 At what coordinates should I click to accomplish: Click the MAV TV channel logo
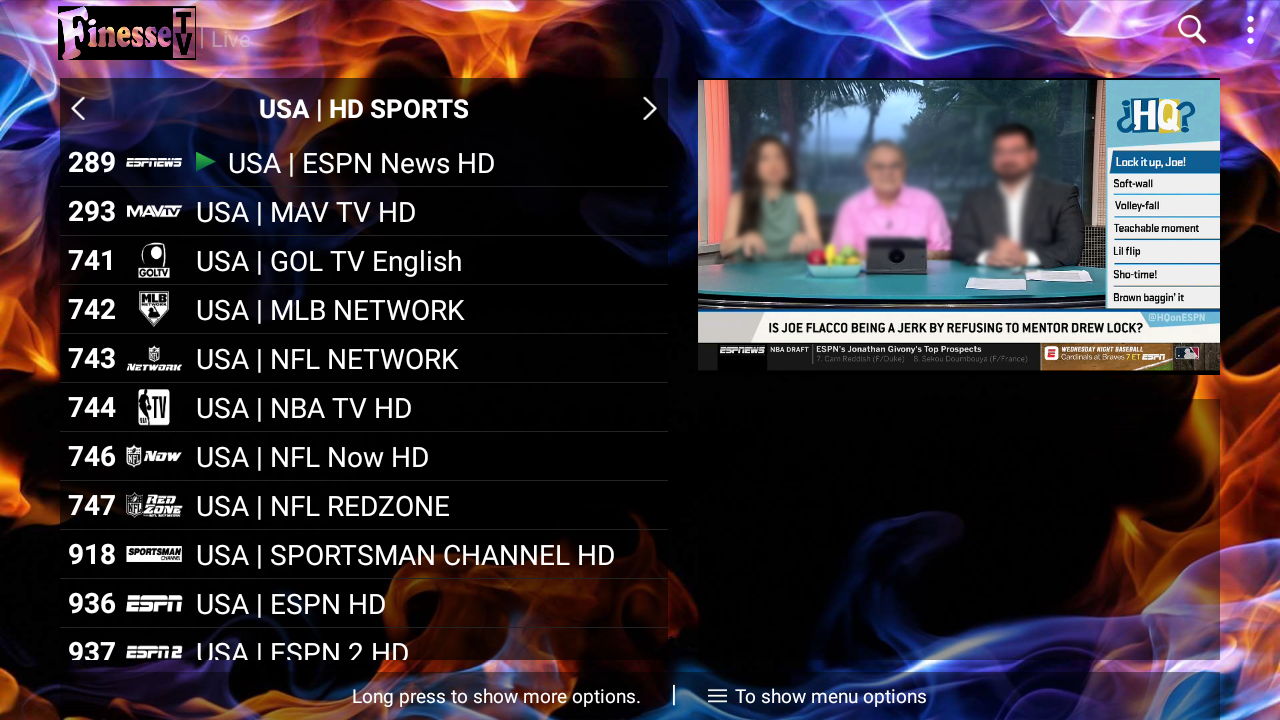(154, 211)
